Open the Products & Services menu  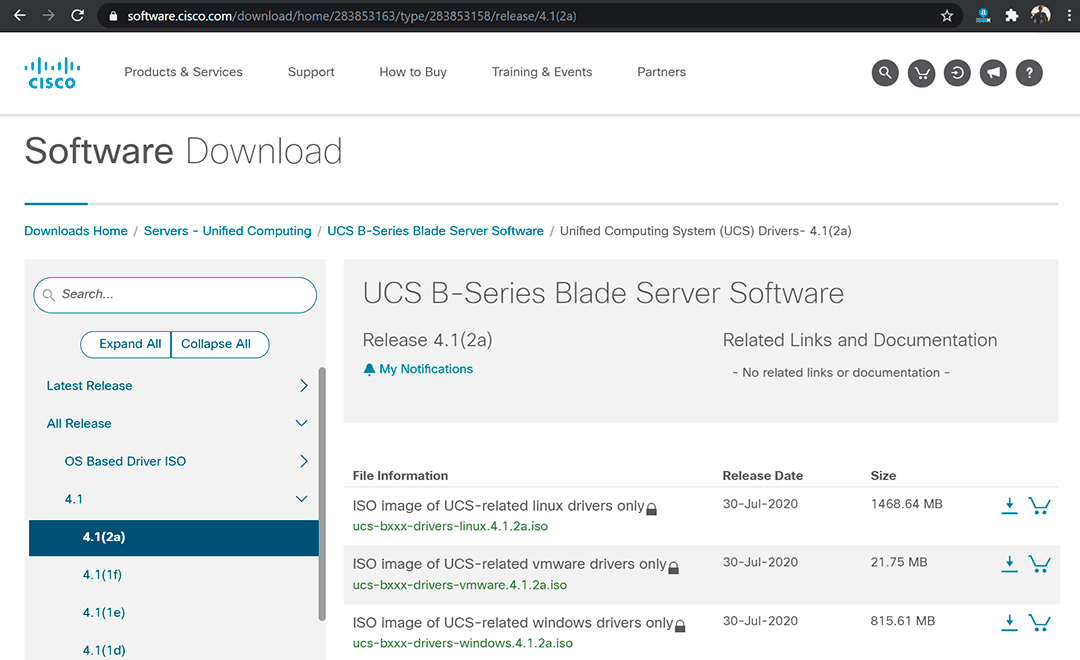tap(183, 72)
